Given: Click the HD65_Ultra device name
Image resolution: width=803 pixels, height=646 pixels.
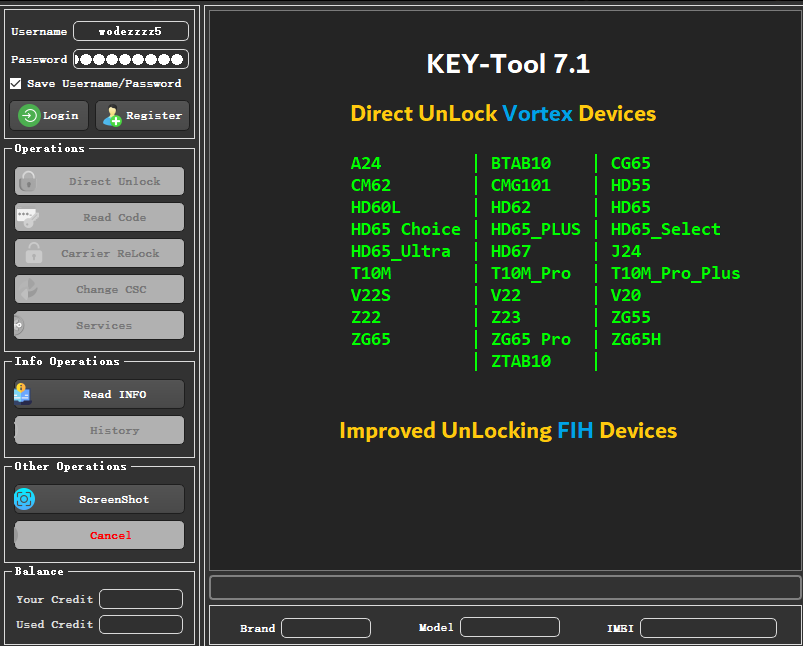Looking at the screenshot, I should click(x=400, y=252).
